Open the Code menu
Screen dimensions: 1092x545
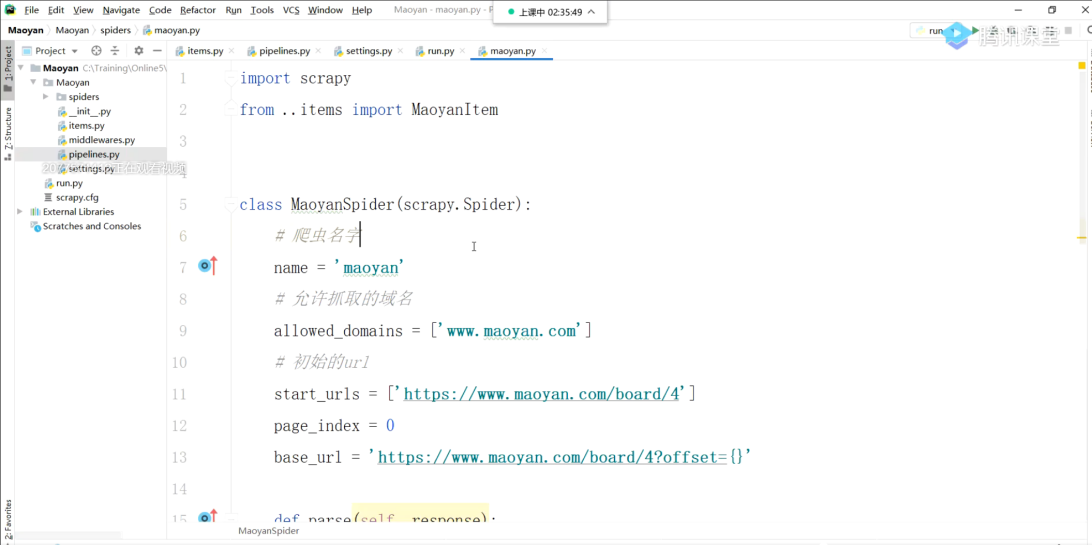click(160, 10)
